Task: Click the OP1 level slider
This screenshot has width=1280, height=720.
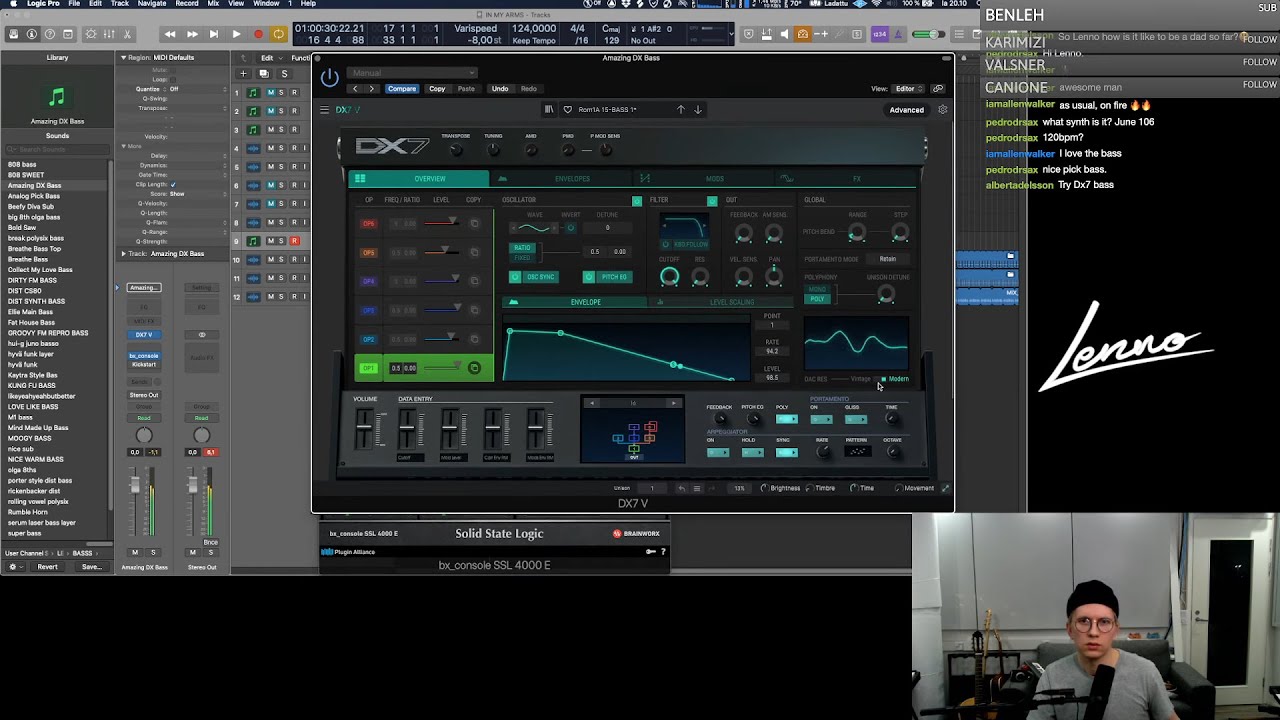Action: click(442, 368)
